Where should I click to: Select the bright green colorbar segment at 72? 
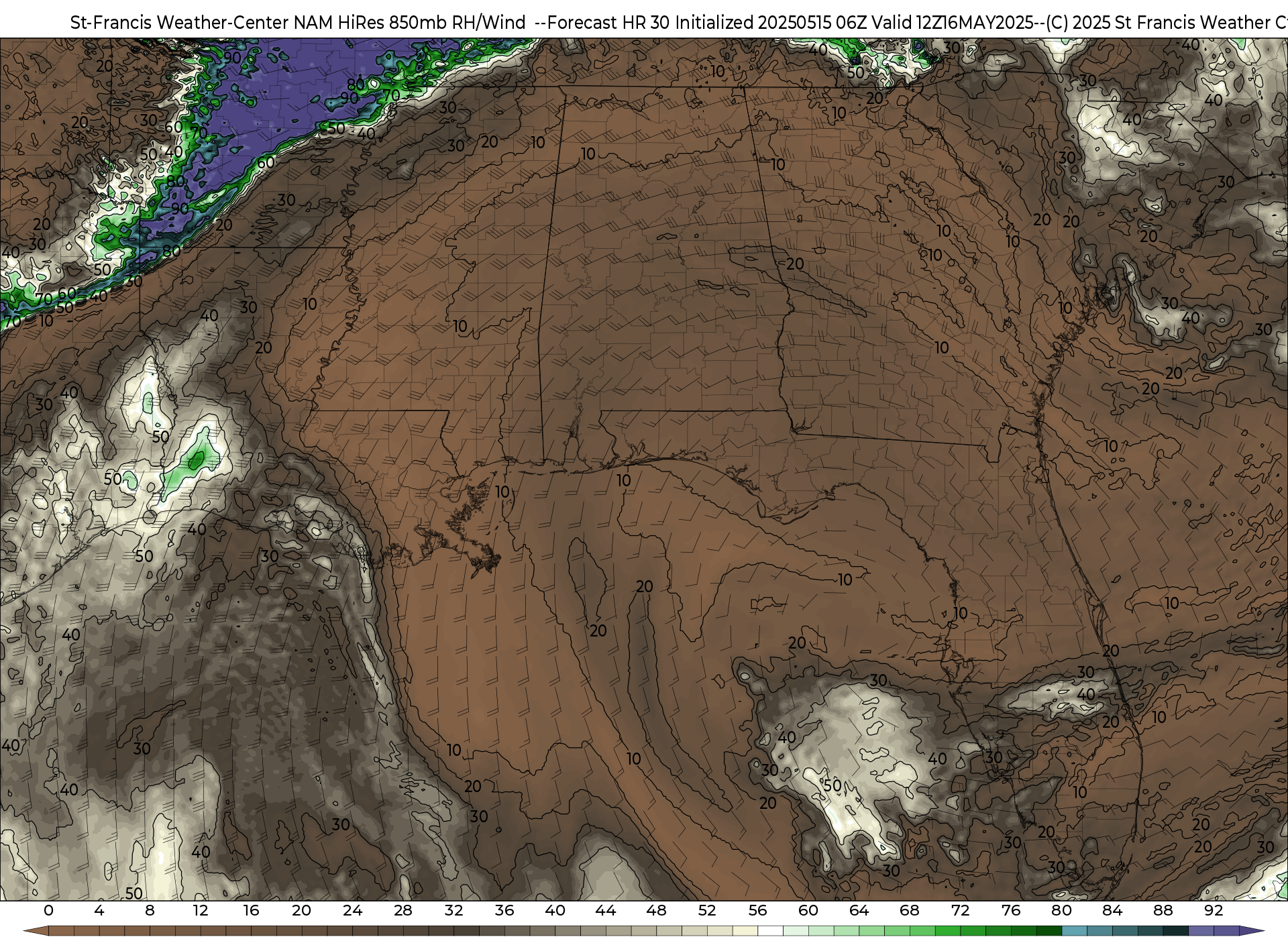pyautogui.click(x=973, y=932)
